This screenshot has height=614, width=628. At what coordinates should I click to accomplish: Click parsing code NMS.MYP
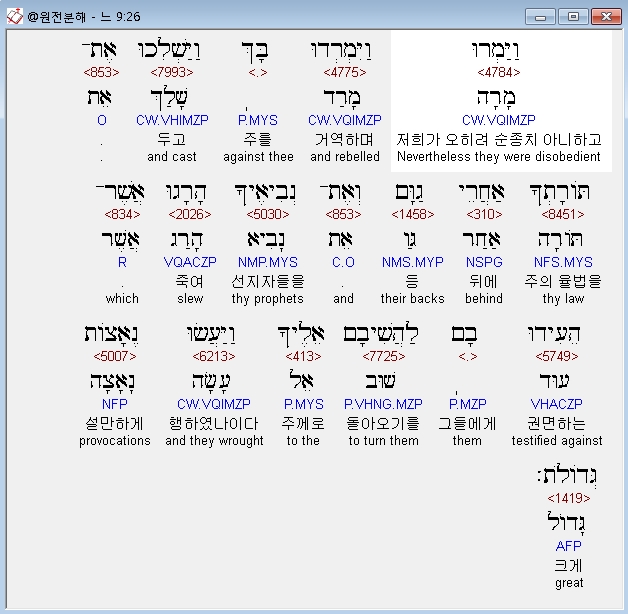pyautogui.click(x=413, y=262)
